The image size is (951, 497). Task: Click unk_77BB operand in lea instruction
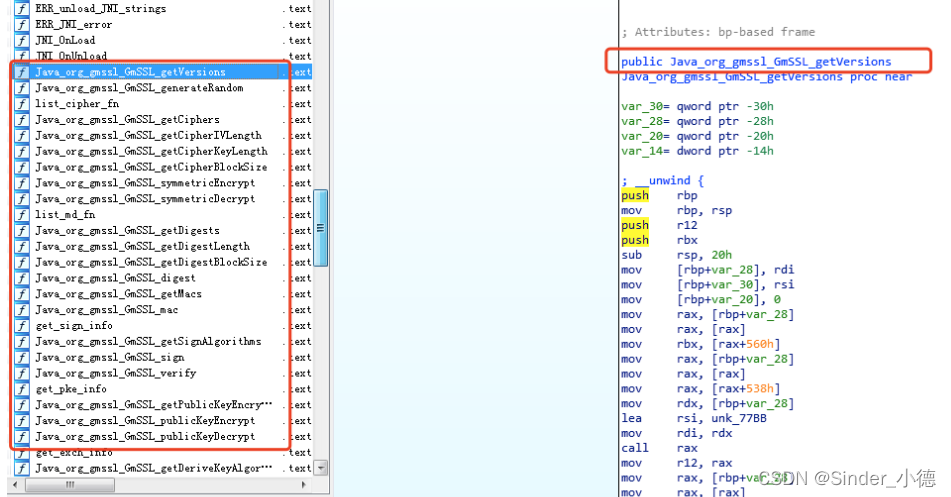coord(739,418)
